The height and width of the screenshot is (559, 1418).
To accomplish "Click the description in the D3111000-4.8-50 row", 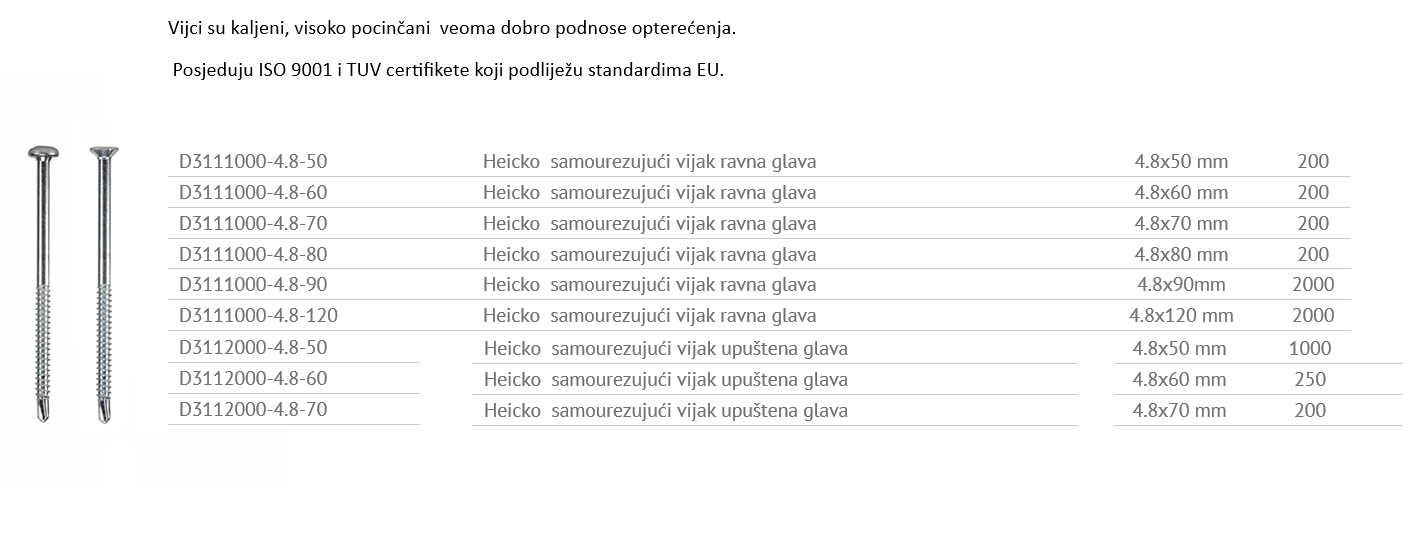I will pos(650,162).
